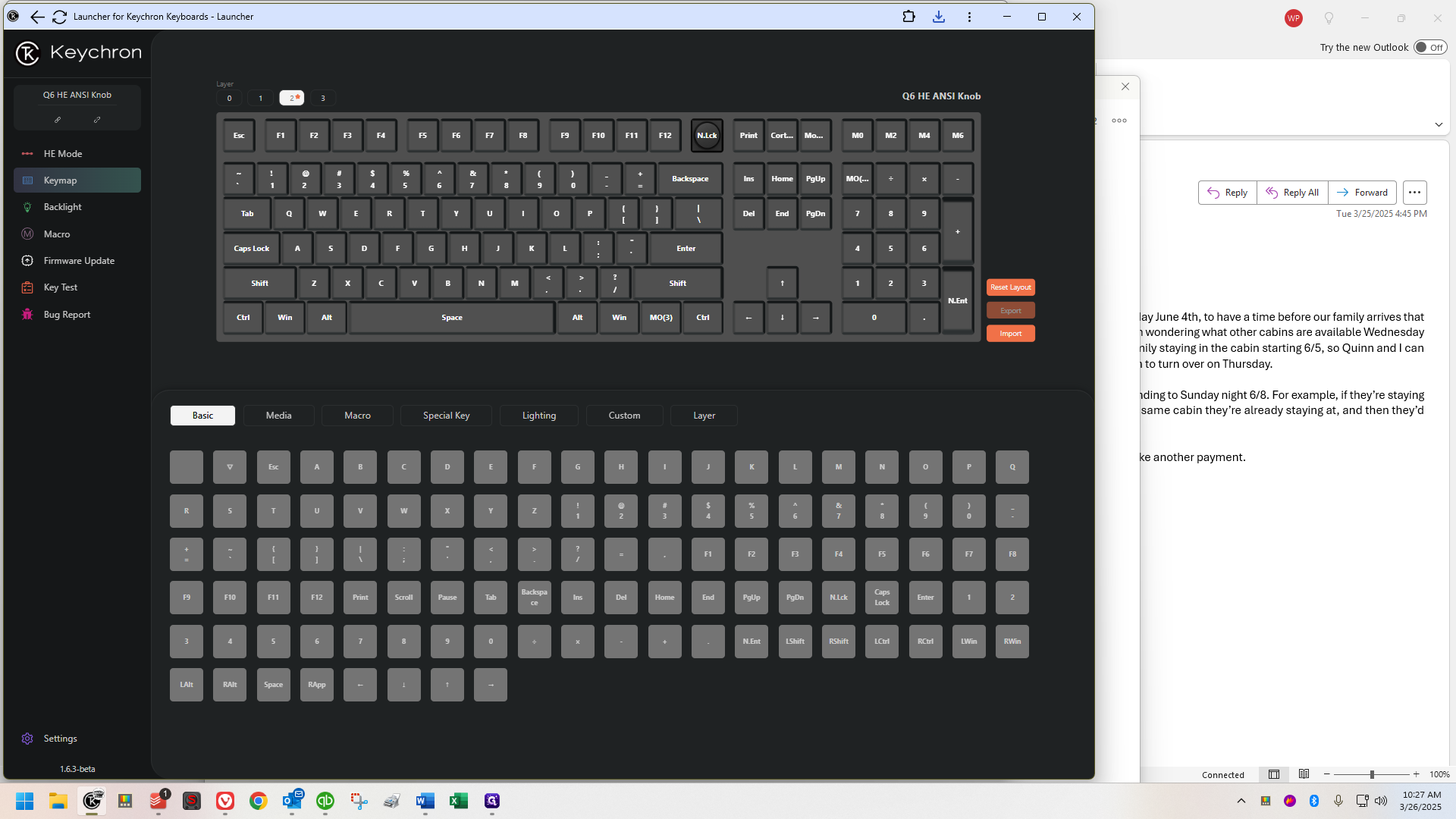Select layer 2

coord(292,98)
